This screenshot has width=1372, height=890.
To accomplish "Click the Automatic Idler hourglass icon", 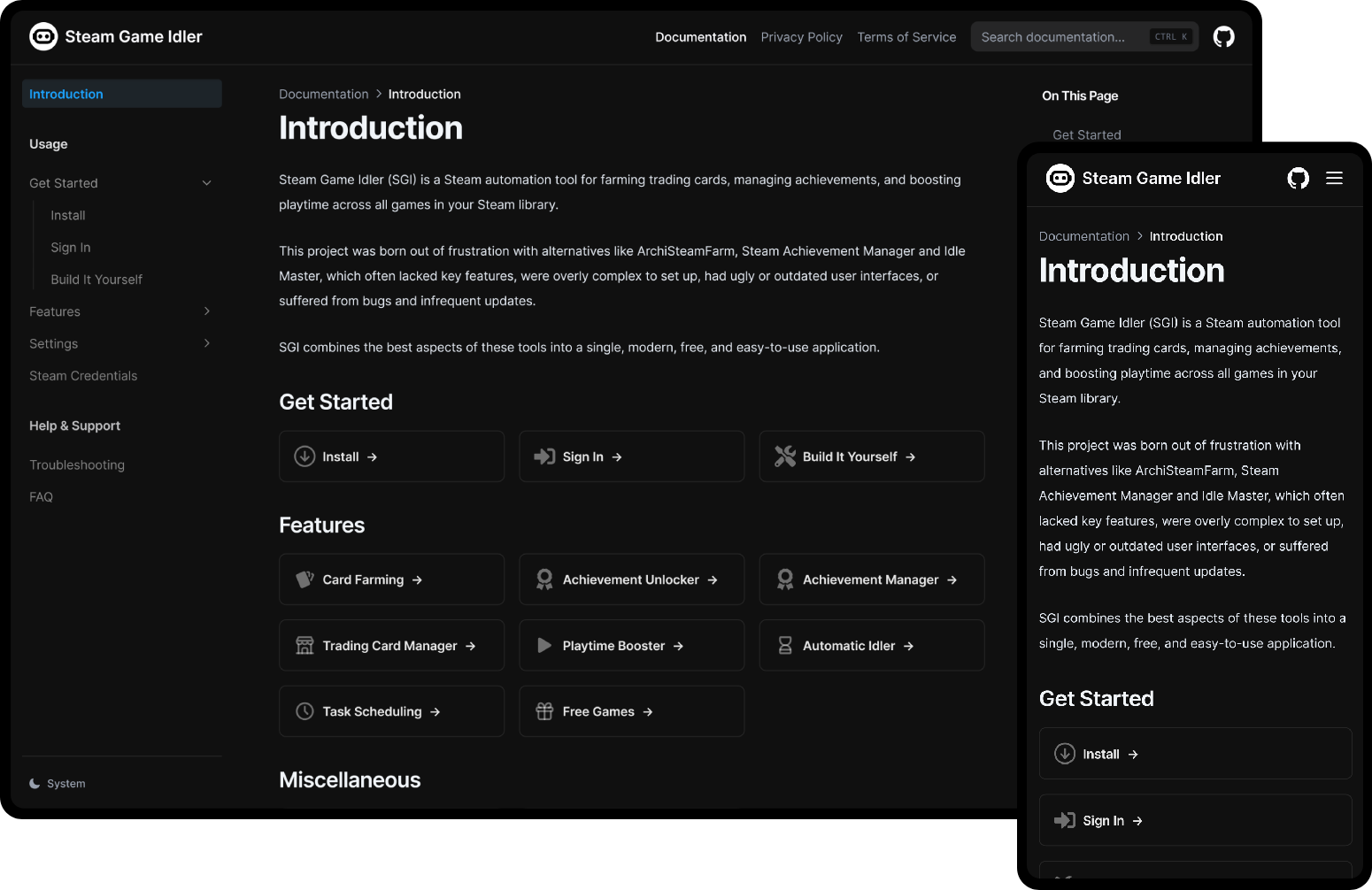I will click(784, 646).
